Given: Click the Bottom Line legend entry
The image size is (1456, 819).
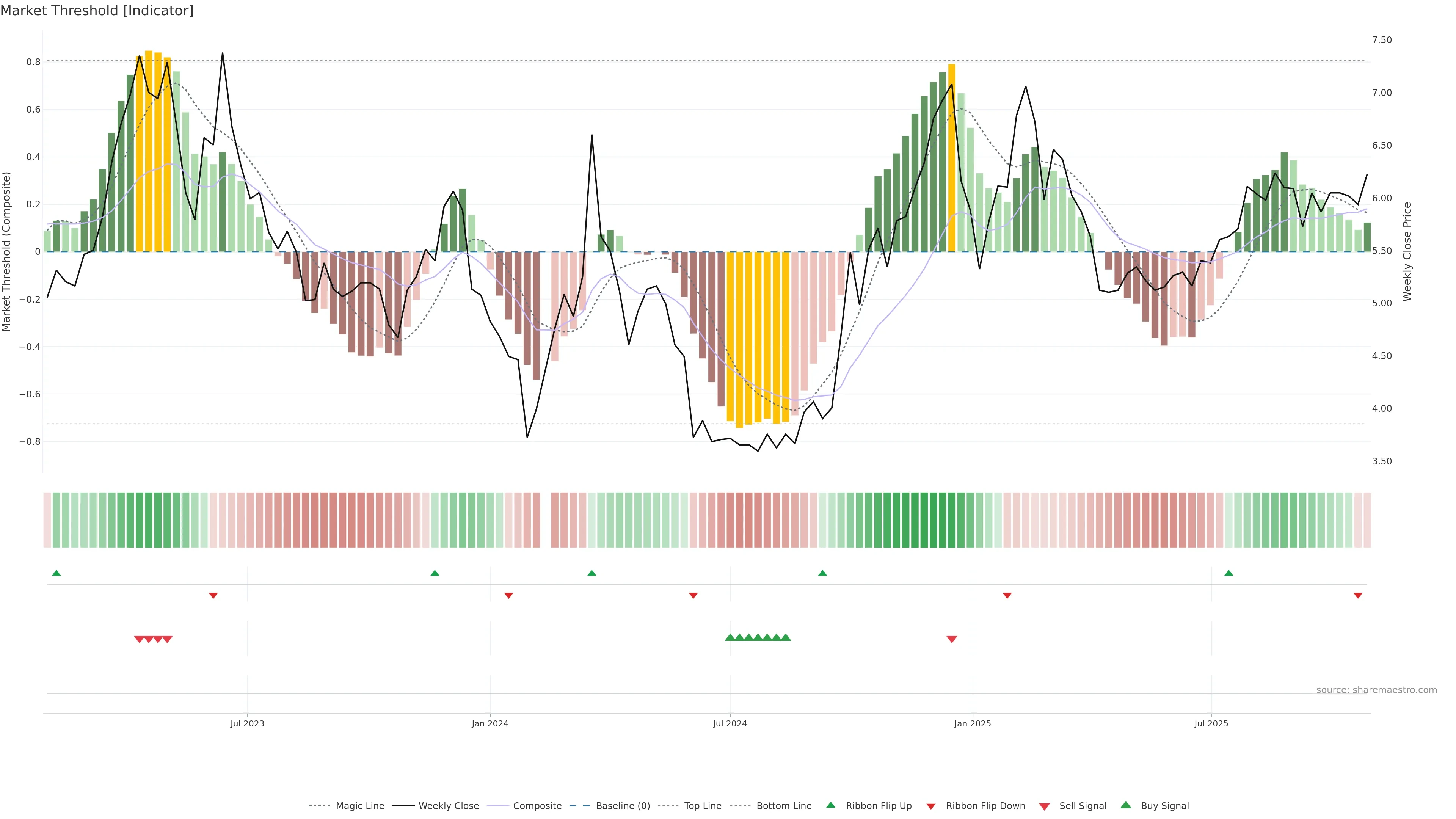Looking at the screenshot, I should point(783,806).
